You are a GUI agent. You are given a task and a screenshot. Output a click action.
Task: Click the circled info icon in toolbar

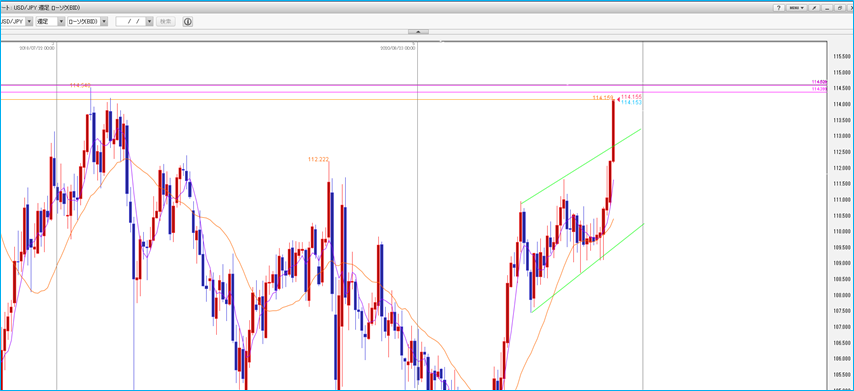point(187,22)
